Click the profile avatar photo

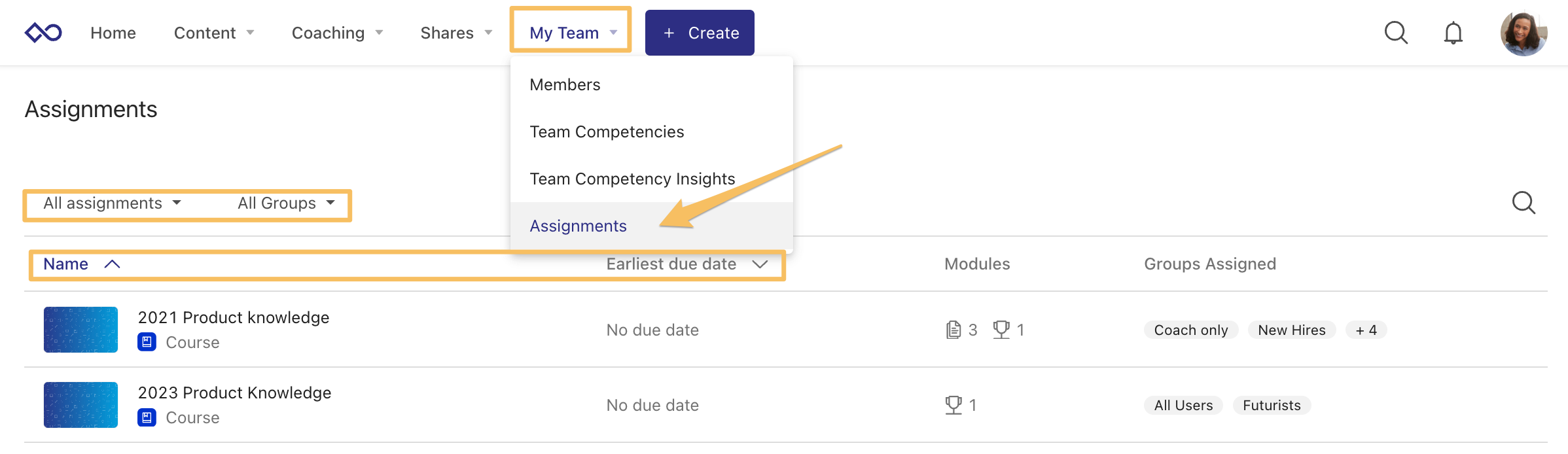coord(1524,32)
